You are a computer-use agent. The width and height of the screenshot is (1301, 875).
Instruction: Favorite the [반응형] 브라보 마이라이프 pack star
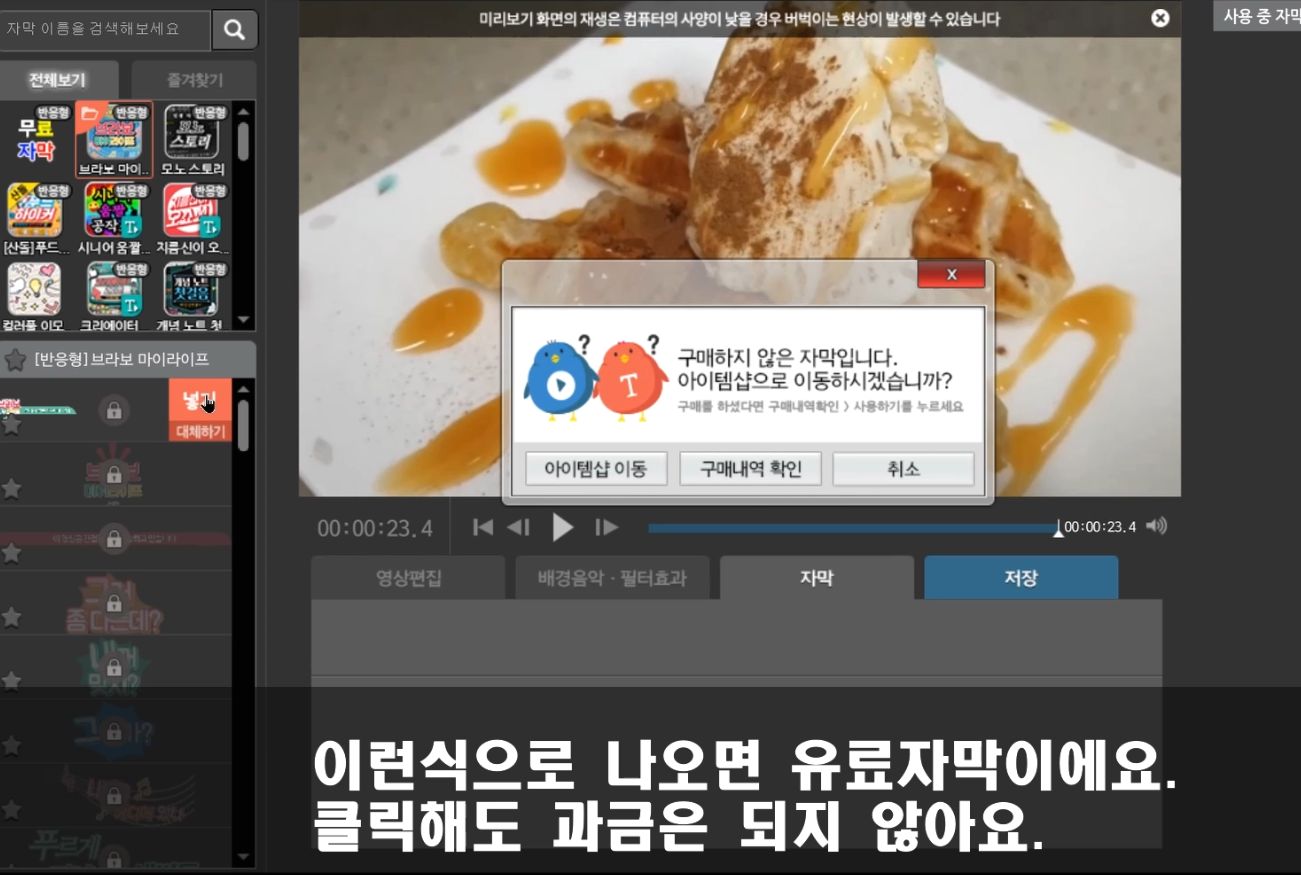pos(15,358)
